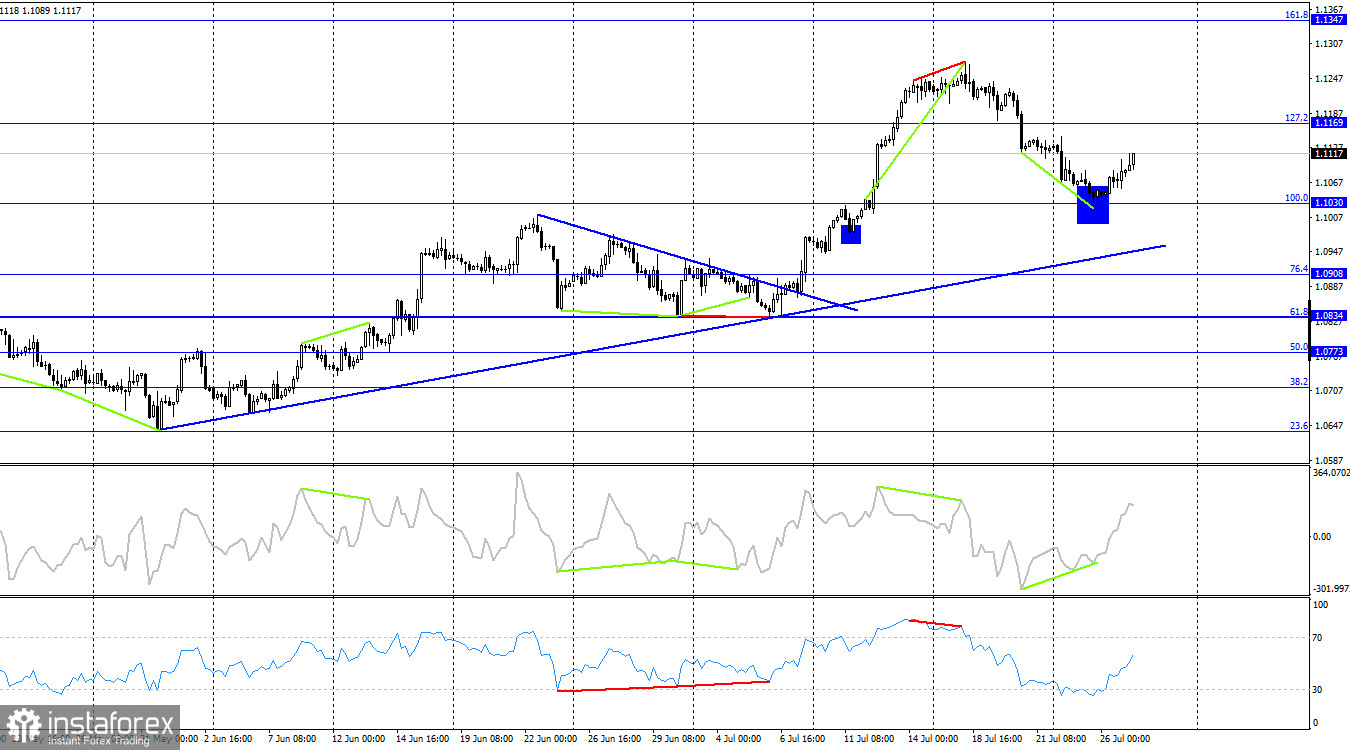The width and height of the screenshot is (1350, 750).
Task: Click the 11 Jul 08:00 time label
Action: 869,740
